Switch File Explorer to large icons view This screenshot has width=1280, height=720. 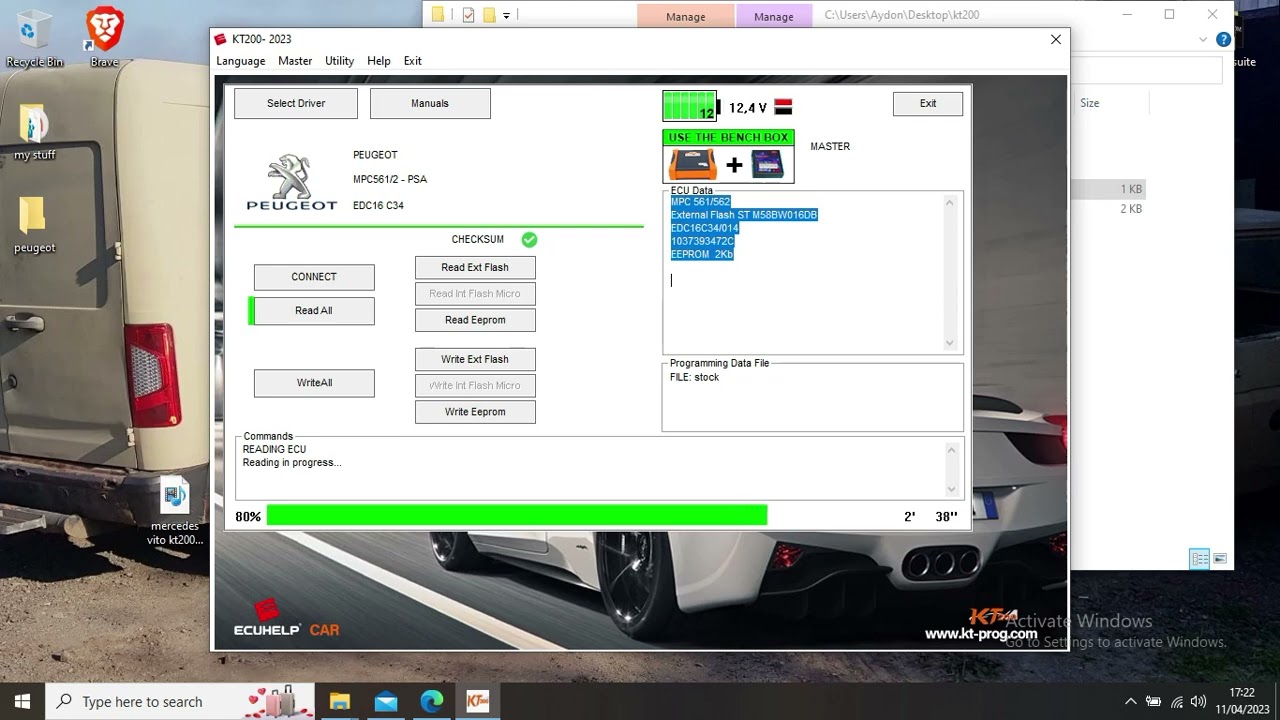[1219, 559]
